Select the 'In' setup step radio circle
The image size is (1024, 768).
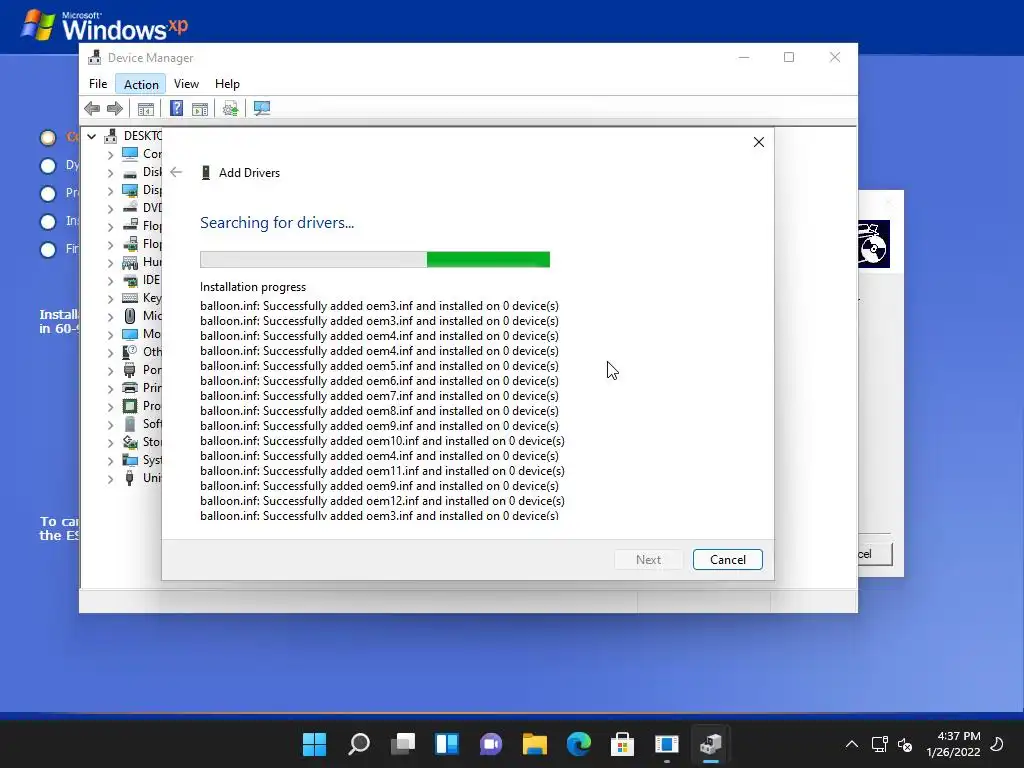coord(48,222)
